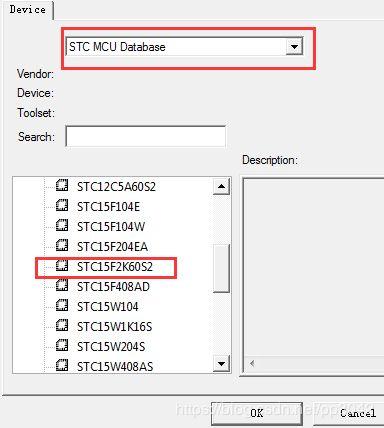Click the Cancel button
The width and height of the screenshot is (384, 428).
tap(357, 413)
